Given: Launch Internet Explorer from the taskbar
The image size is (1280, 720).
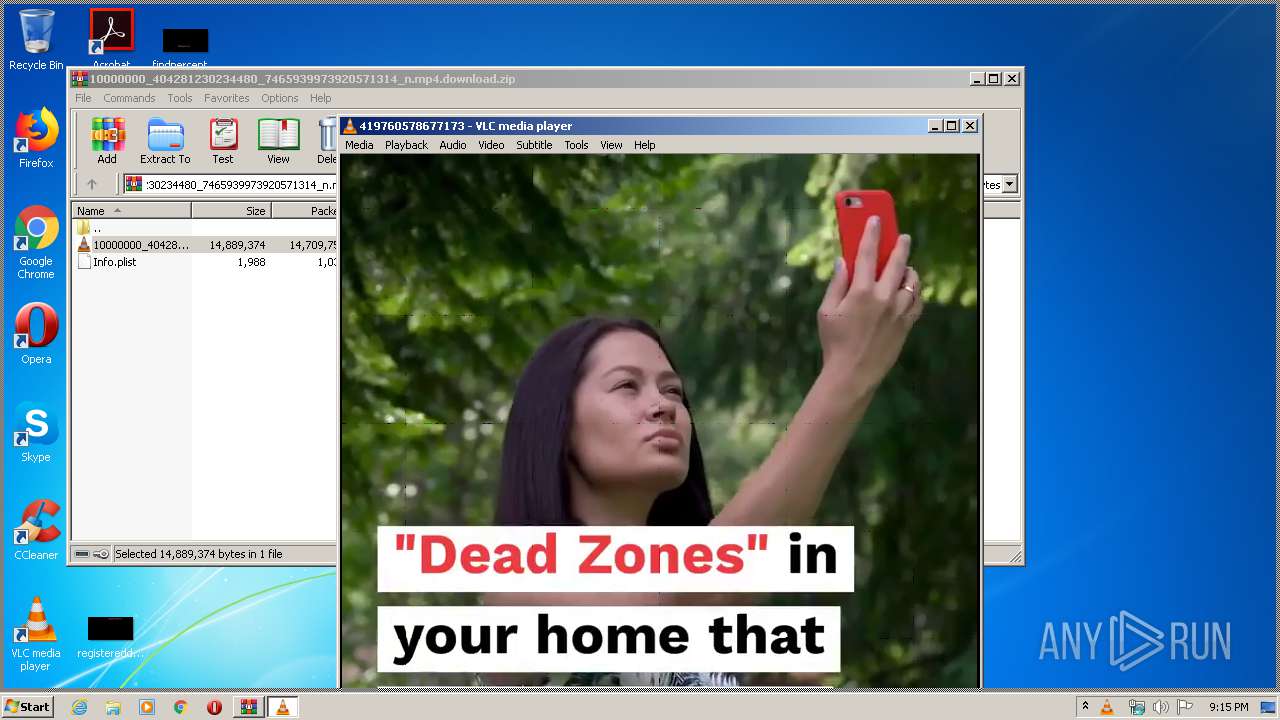Looking at the screenshot, I should pos(80,707).
